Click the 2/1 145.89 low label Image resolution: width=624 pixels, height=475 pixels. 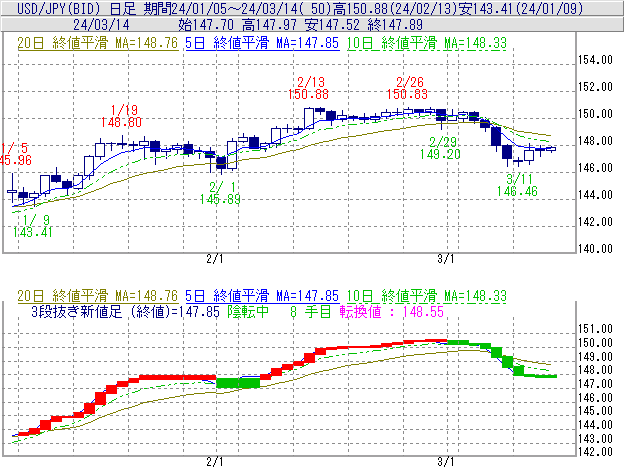coord(220,193)
